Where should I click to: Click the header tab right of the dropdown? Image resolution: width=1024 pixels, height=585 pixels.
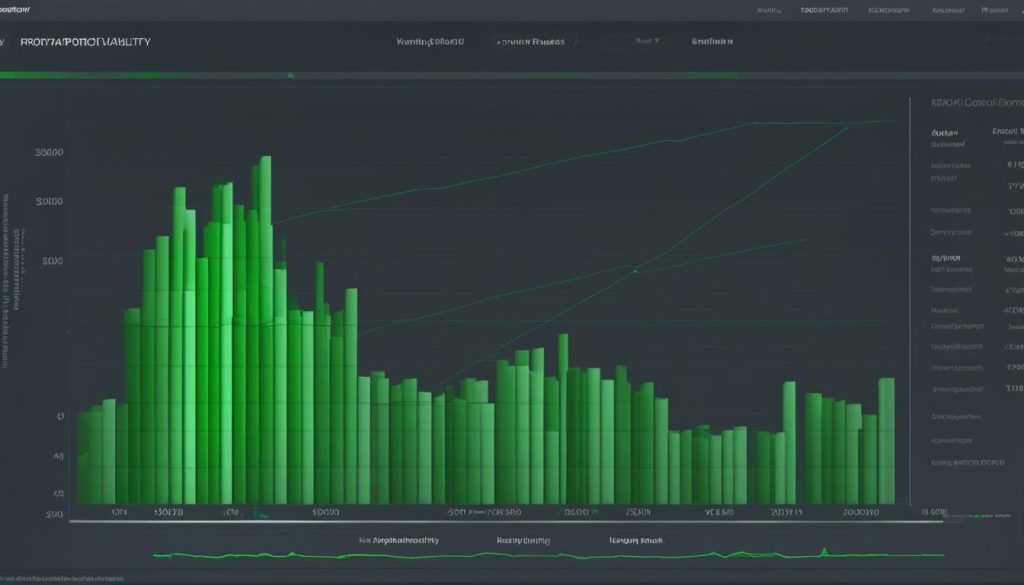712,43
